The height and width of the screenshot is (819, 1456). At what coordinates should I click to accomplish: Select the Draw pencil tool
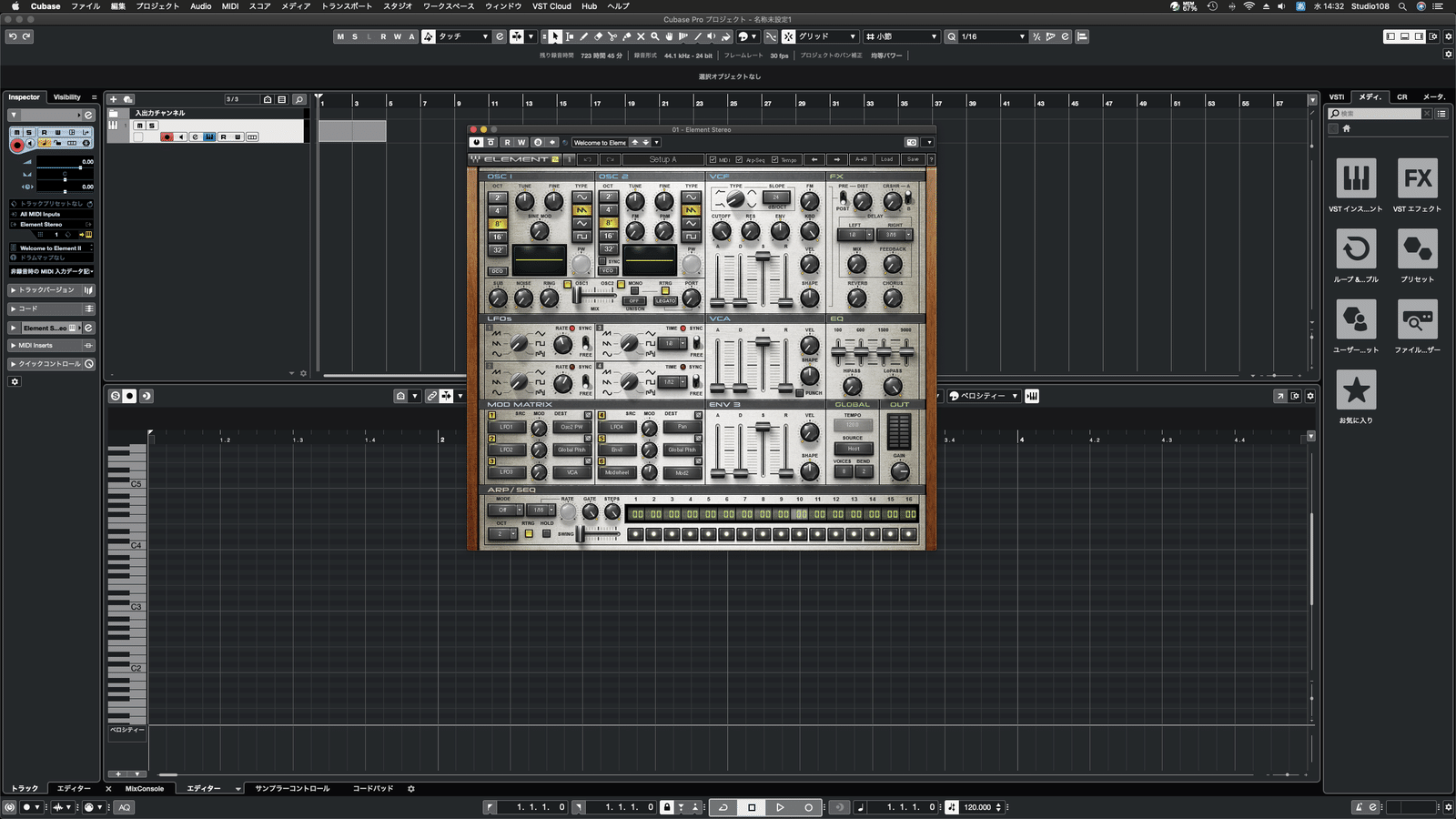pyautogui.click(x=584, y=36)
